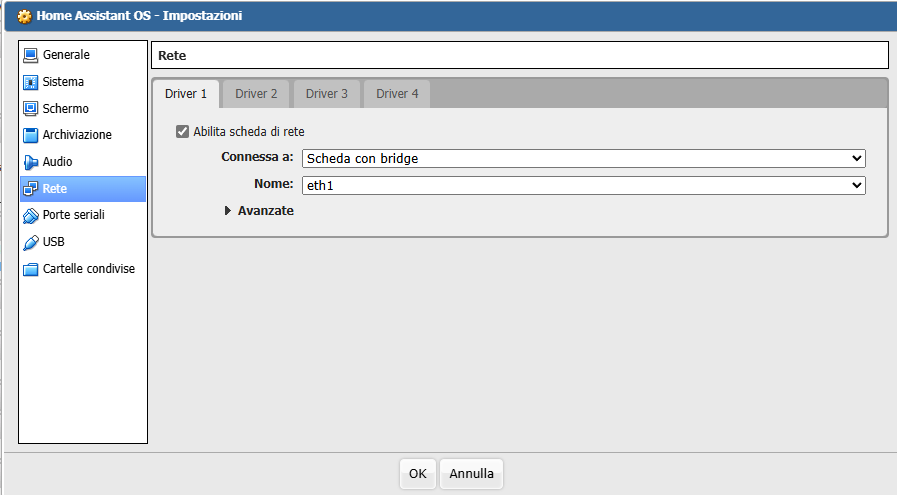
Task: Click the Rete network icon
Action: 30,189
